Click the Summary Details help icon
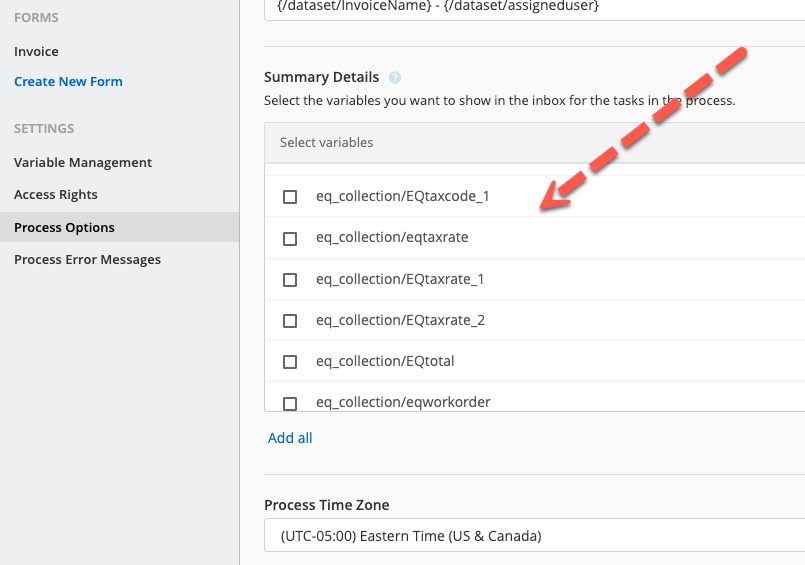The height and width of the screenshot is (565, 805). [395, 77]
